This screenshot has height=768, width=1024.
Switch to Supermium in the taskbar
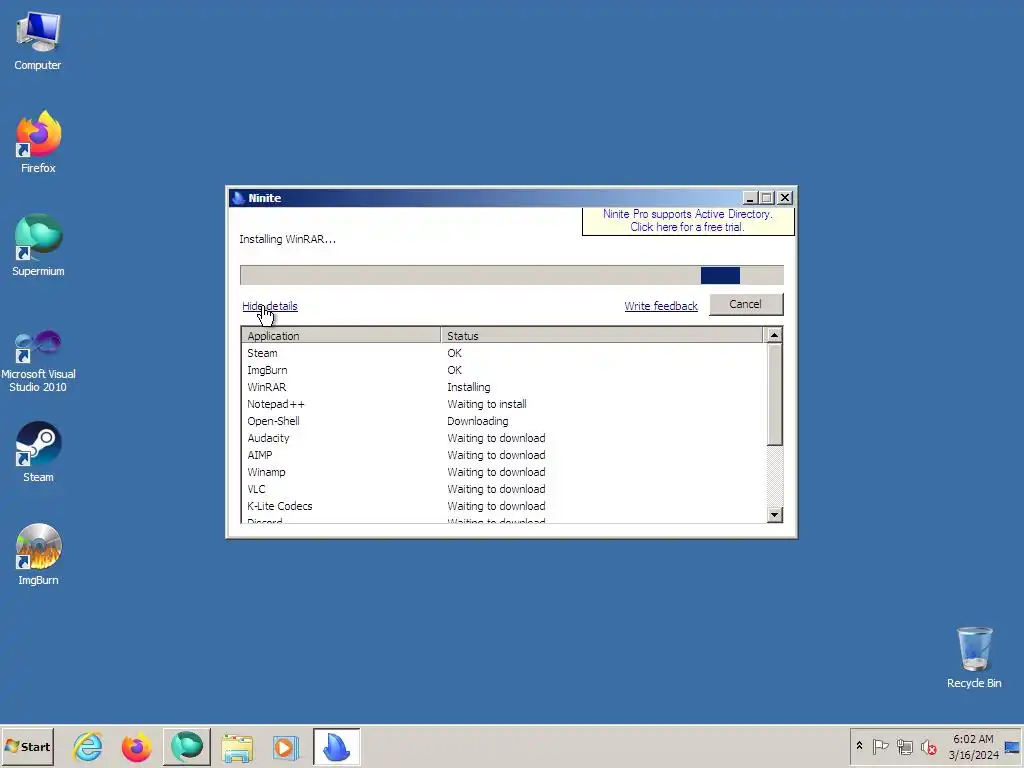pyautogui.click(x=187, y=746)
